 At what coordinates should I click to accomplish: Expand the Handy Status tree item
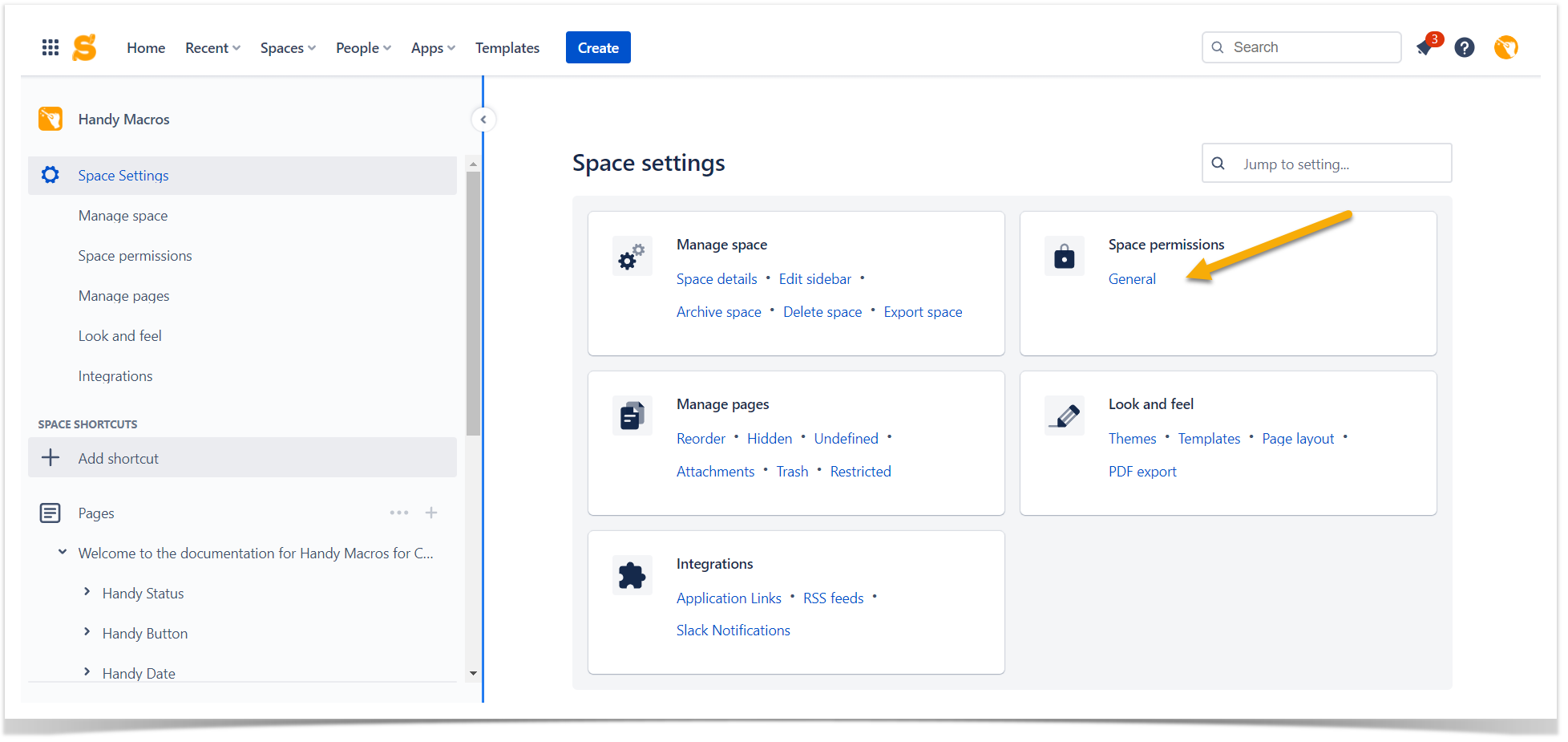[x=87, y=592]
